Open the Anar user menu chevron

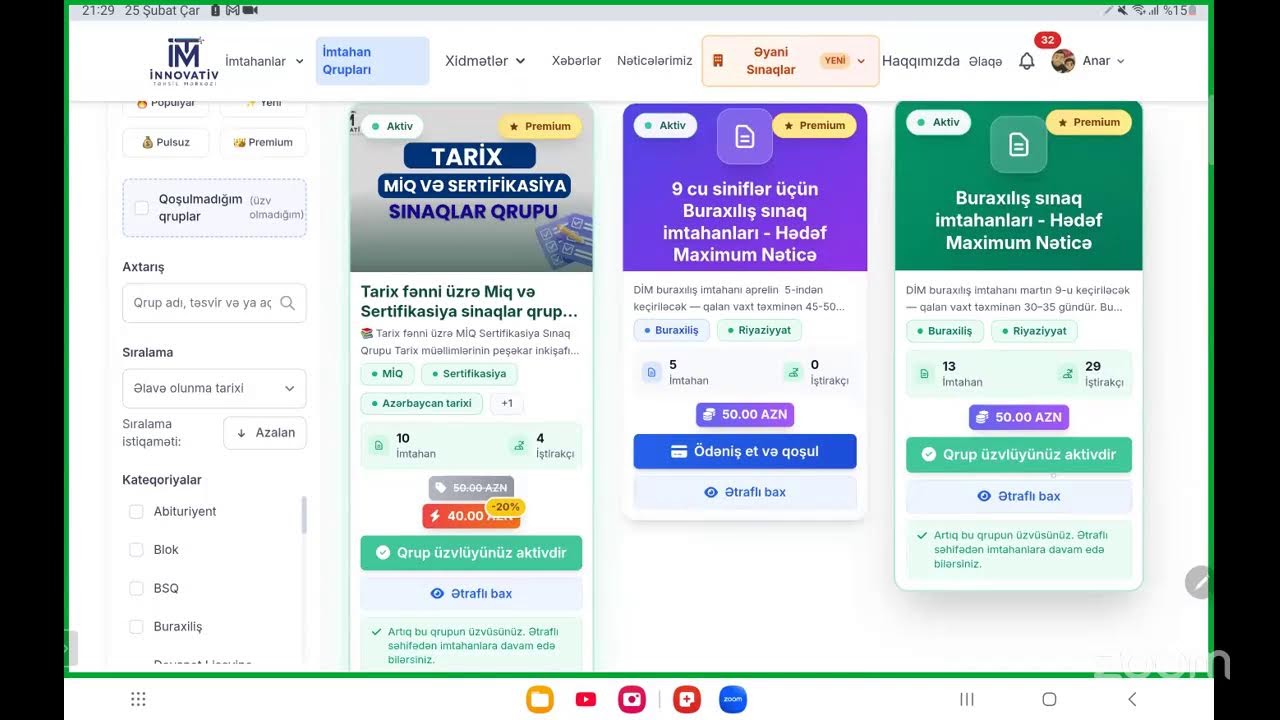pyautogui.click(x=1121, y=61)
